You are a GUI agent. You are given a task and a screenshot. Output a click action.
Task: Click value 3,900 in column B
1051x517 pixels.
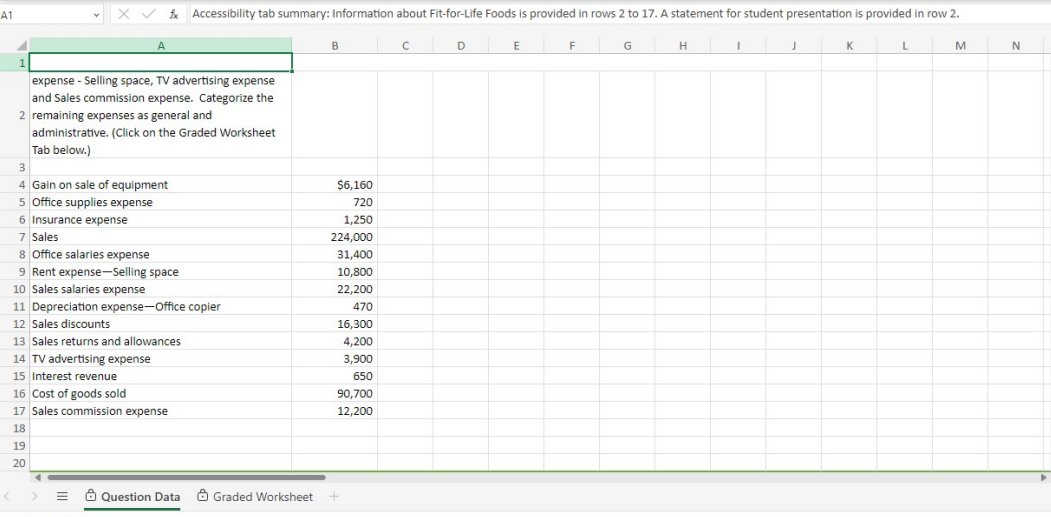334,359
